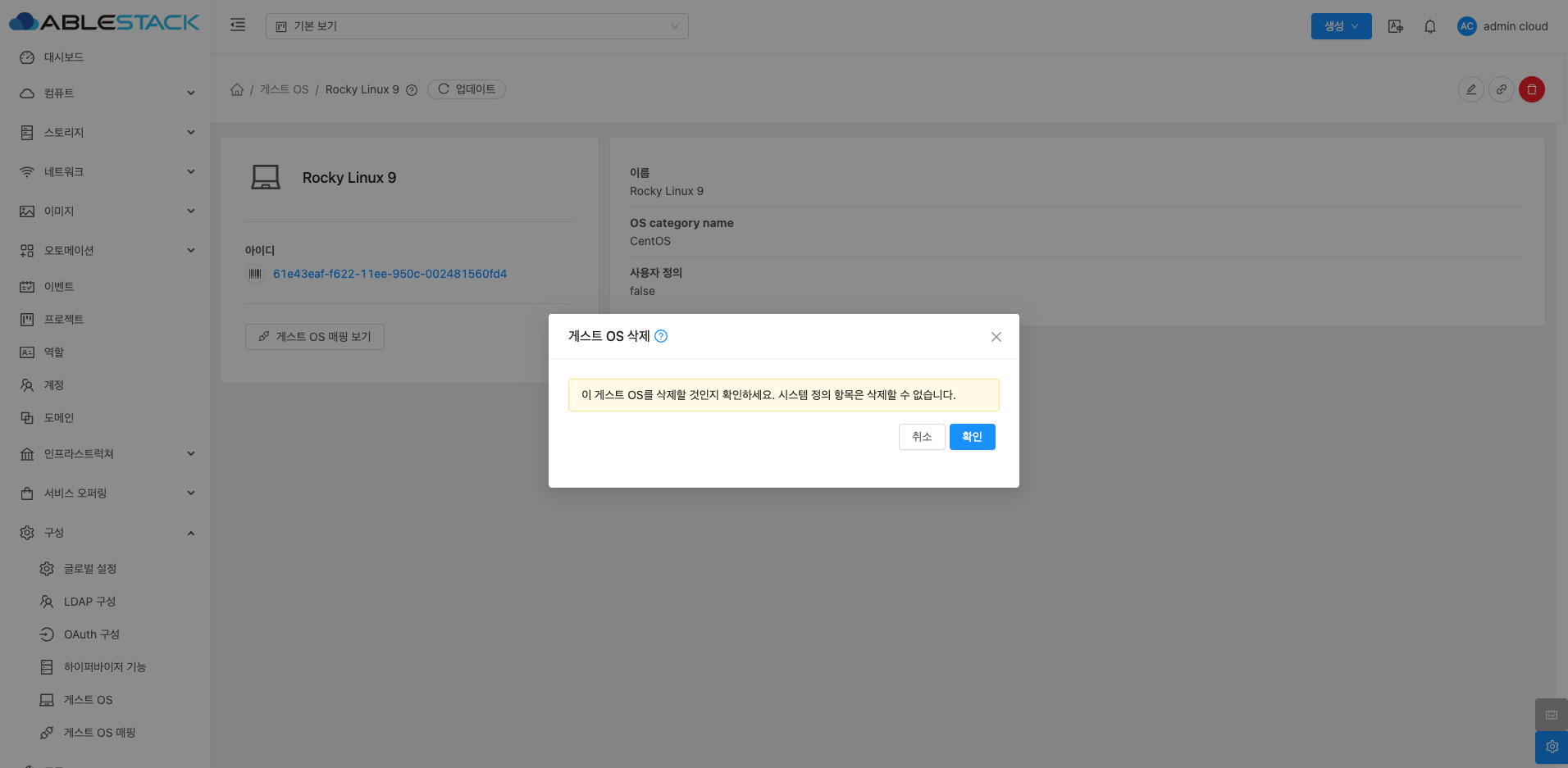Click the 'CentOS' category value text

[650, 241]
